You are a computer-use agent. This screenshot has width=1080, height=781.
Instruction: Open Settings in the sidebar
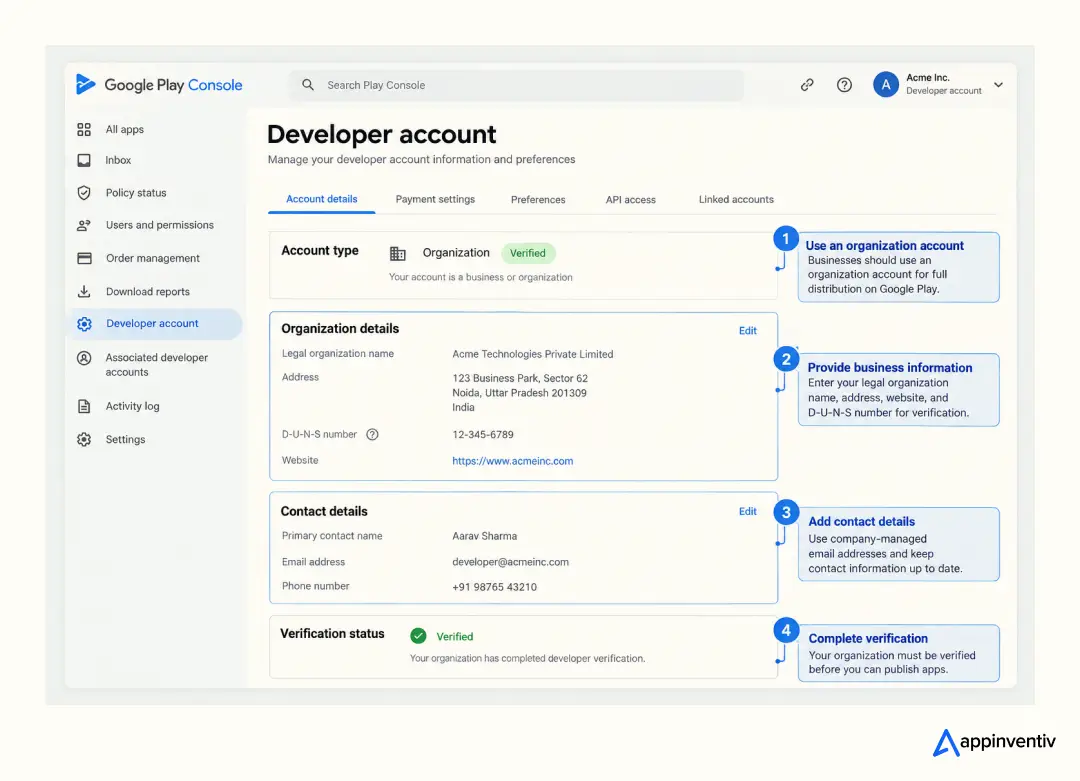click(125, 439)
